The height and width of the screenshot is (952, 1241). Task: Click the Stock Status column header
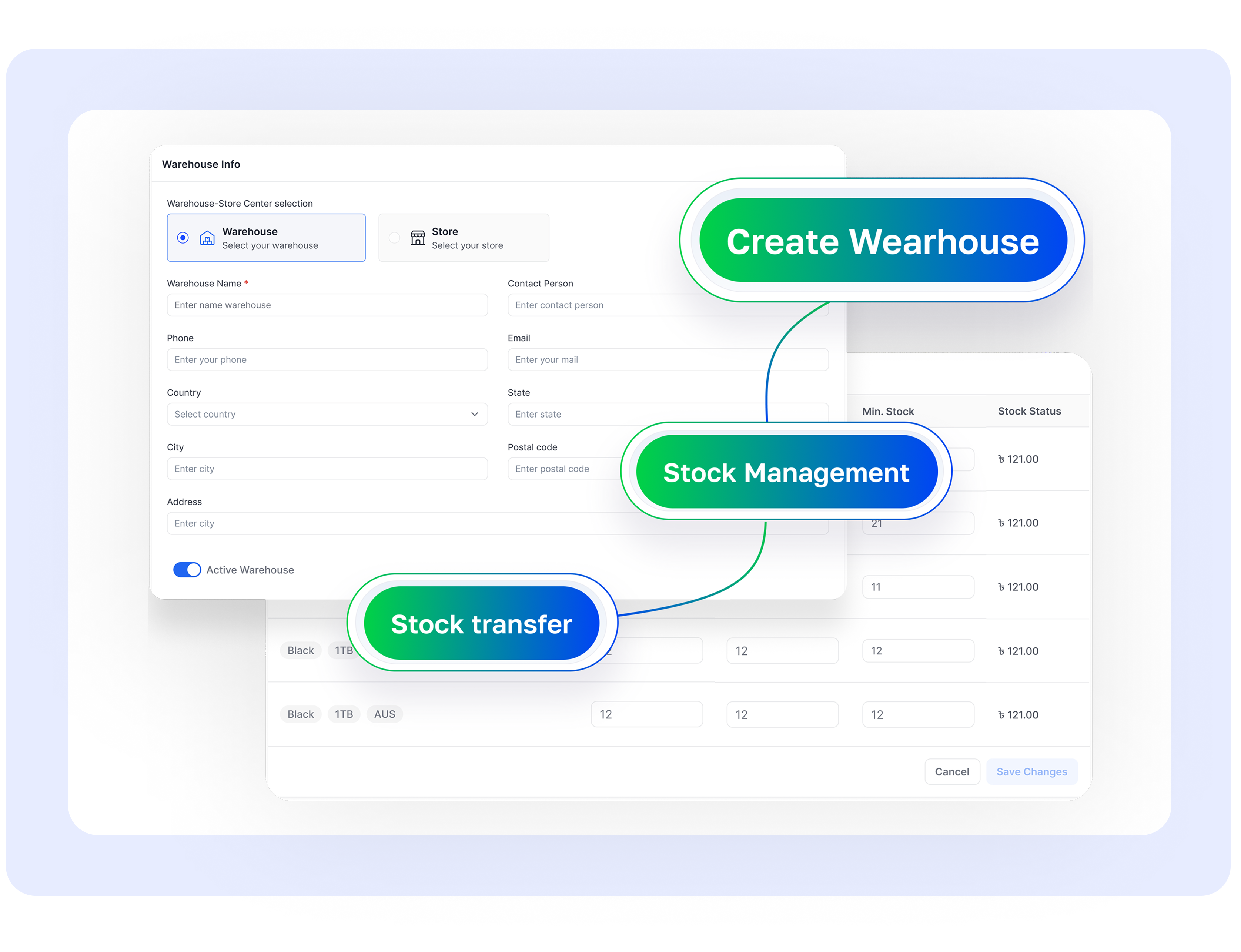1029,411
